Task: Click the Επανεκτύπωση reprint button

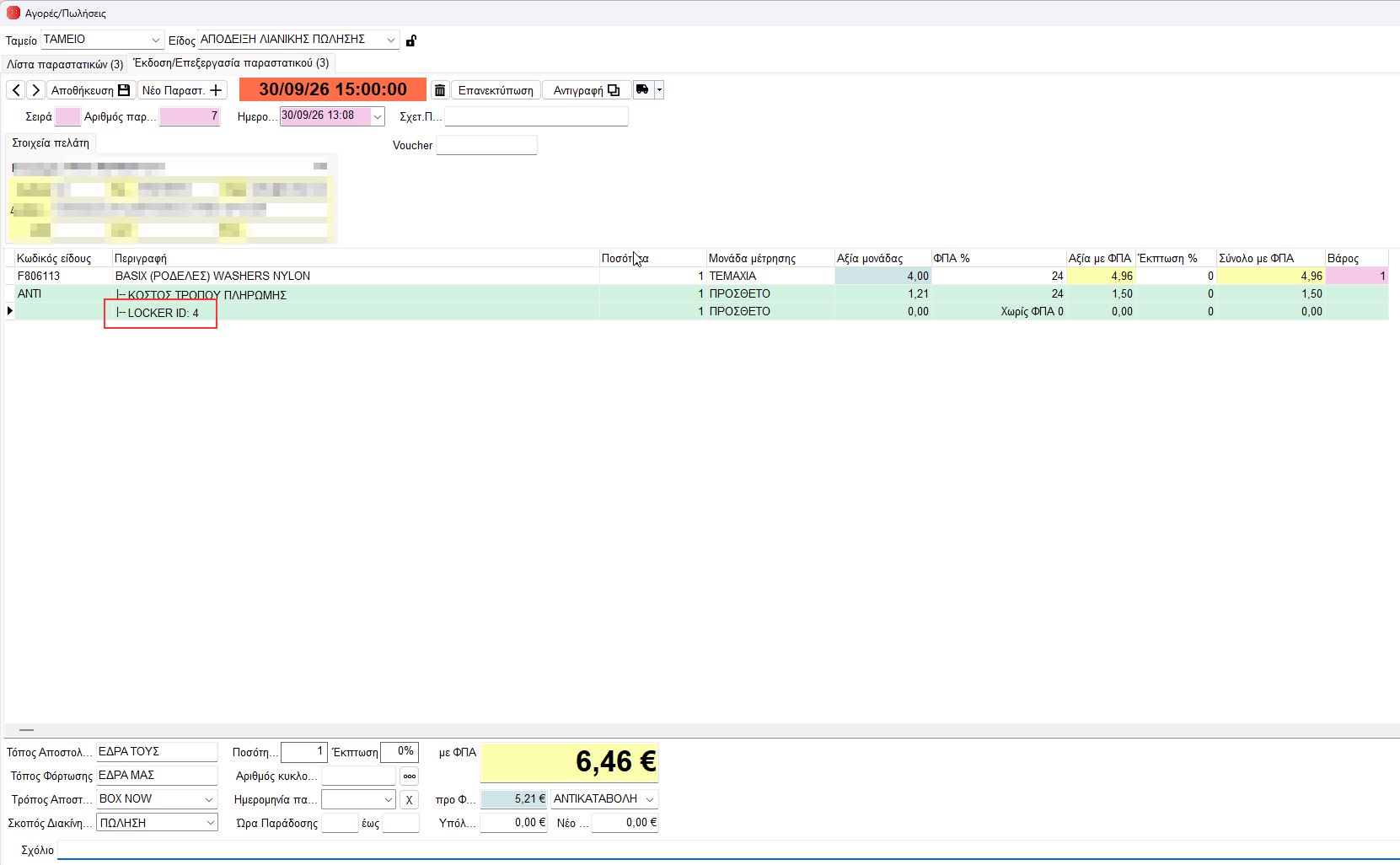Action: (x=496, y=90)
